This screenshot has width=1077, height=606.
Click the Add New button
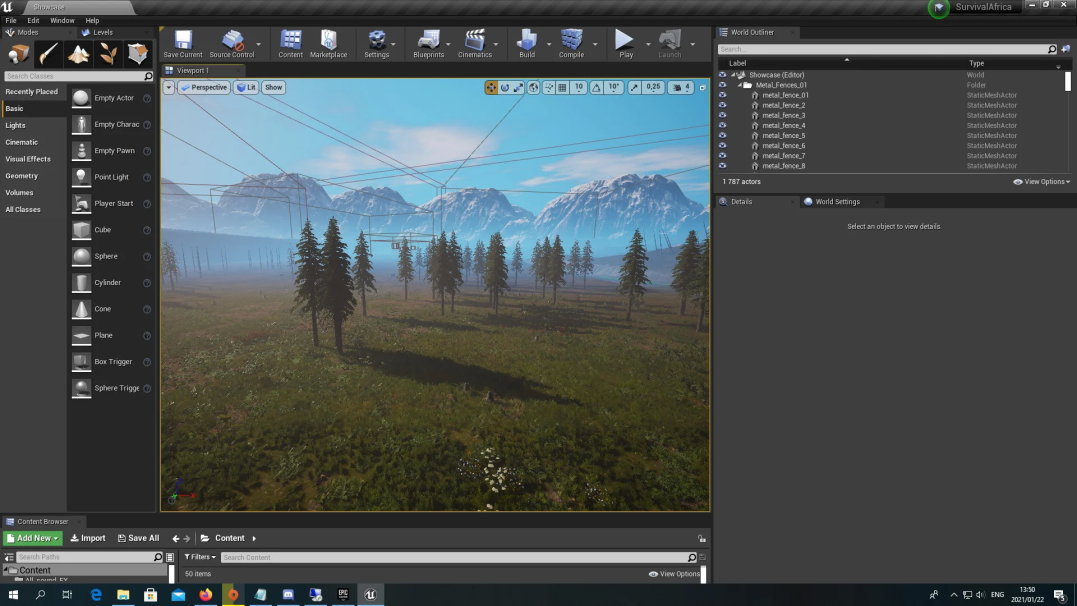point(33,538)
